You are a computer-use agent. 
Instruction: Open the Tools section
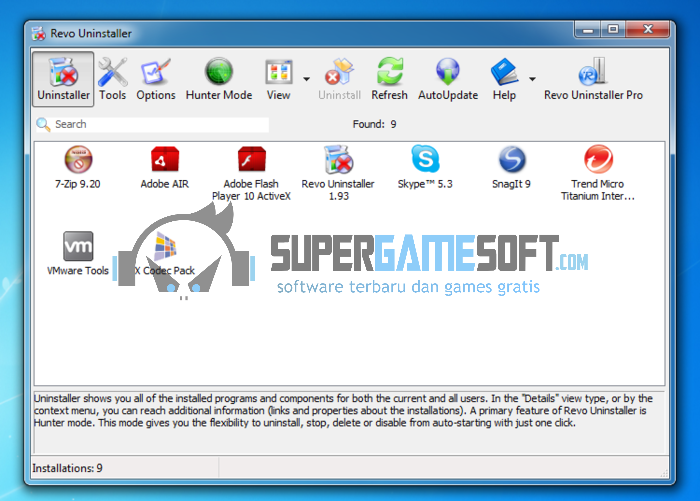coord(112,79)
